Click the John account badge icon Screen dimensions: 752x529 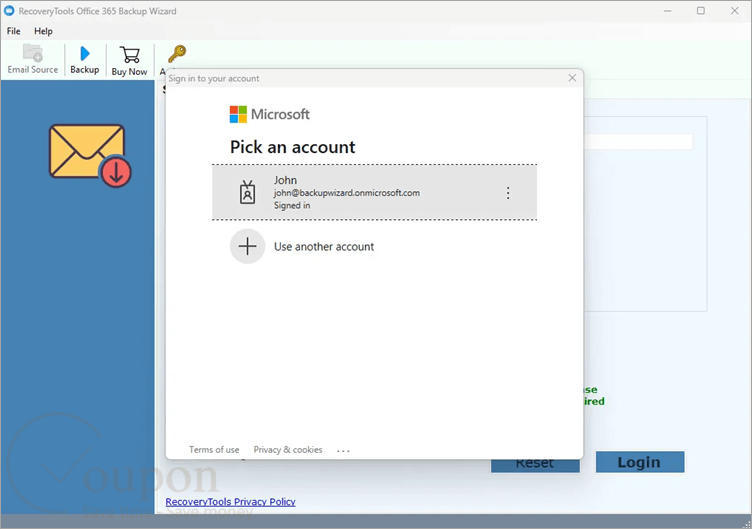pyautogui.click(x=247, y=192)
